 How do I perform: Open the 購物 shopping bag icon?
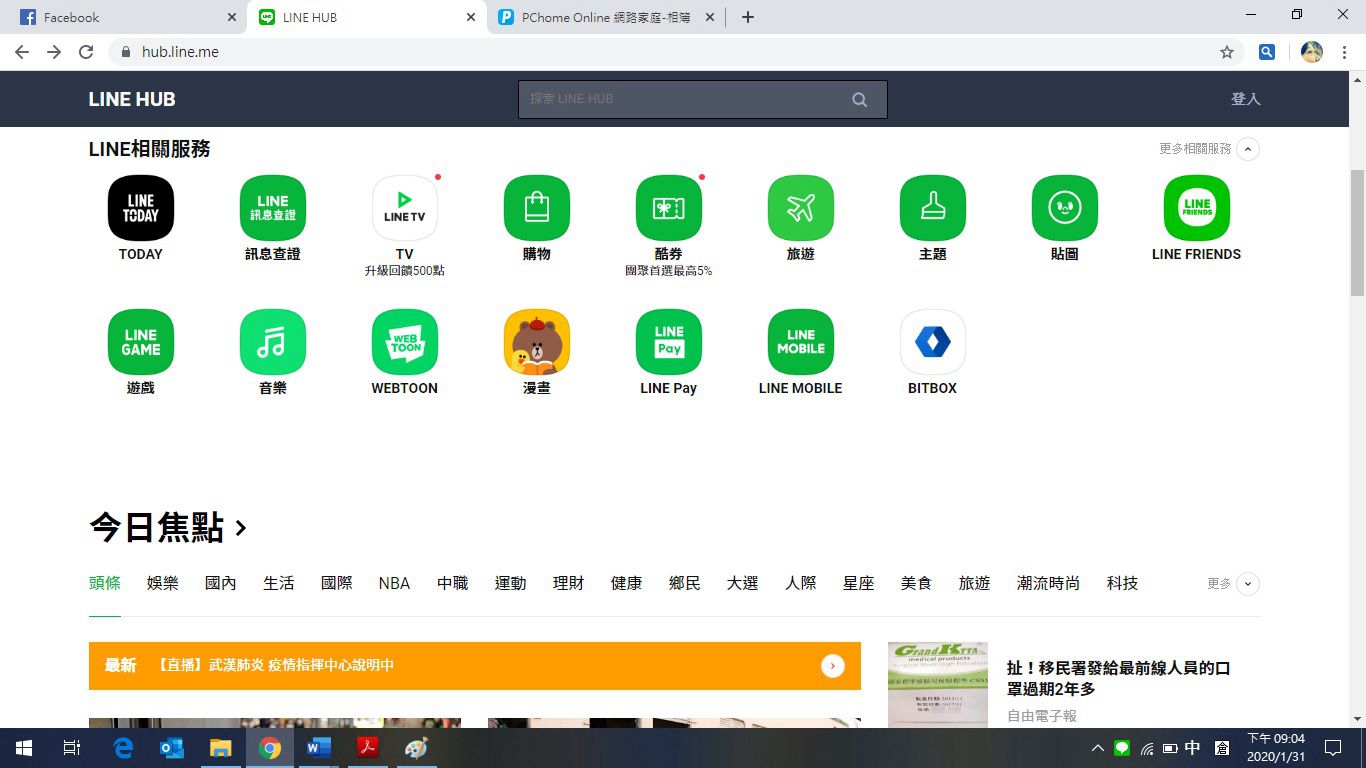pyautogui.click(x=537, y=208)
